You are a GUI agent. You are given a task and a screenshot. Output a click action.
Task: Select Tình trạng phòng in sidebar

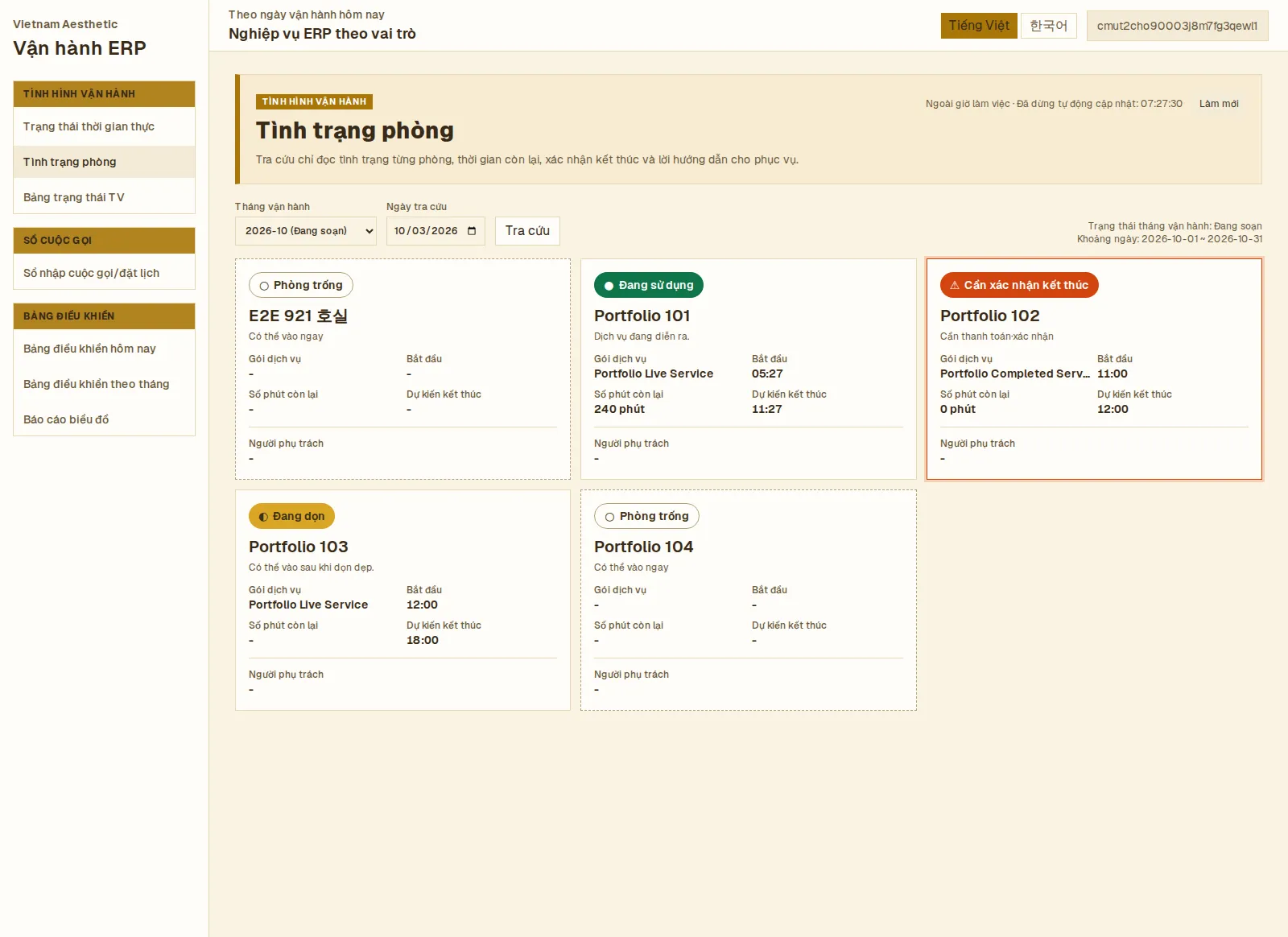[104, 163]
